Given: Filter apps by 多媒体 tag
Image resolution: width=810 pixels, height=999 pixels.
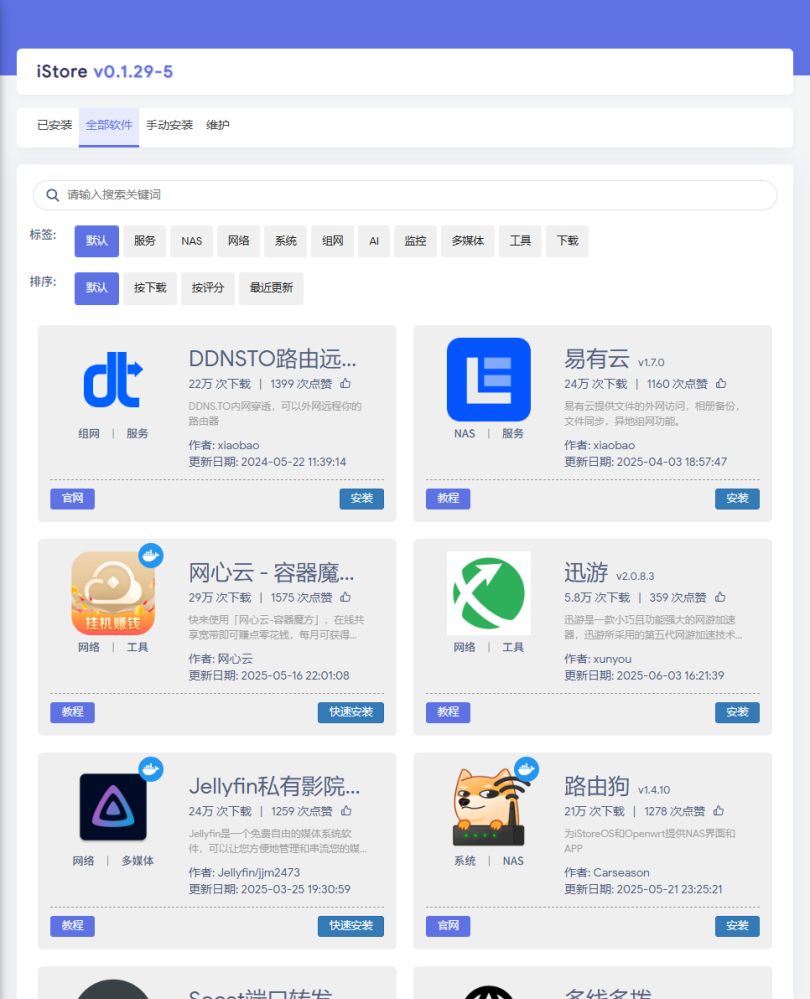Looking at the screenshot, I should click(x=467, y=241).
